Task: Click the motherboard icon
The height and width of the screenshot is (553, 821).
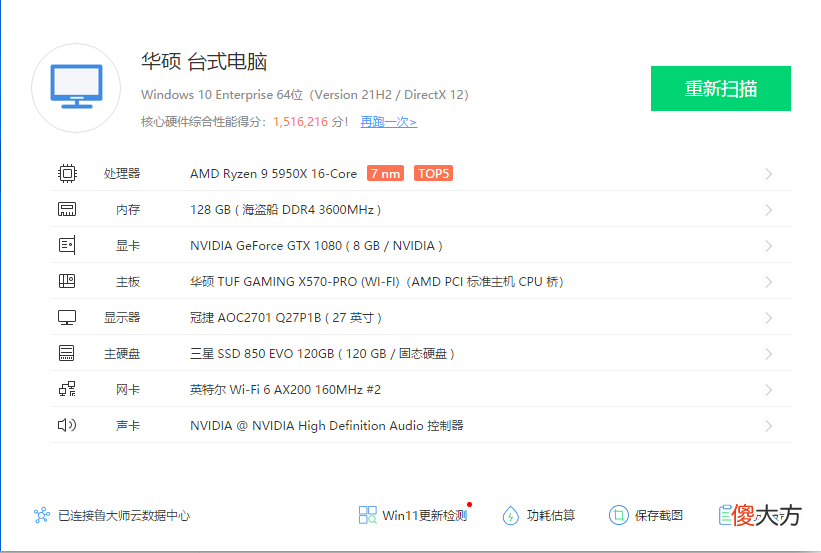Action: tap(67, 281)
